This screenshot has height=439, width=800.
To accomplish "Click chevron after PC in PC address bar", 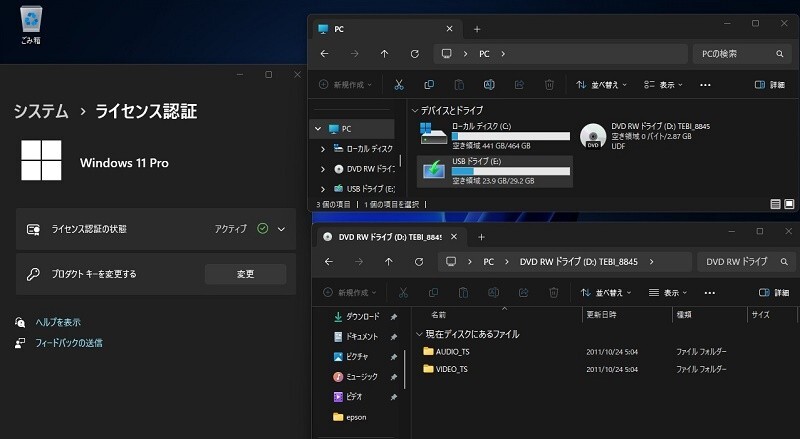I will (x=503, y=54).
